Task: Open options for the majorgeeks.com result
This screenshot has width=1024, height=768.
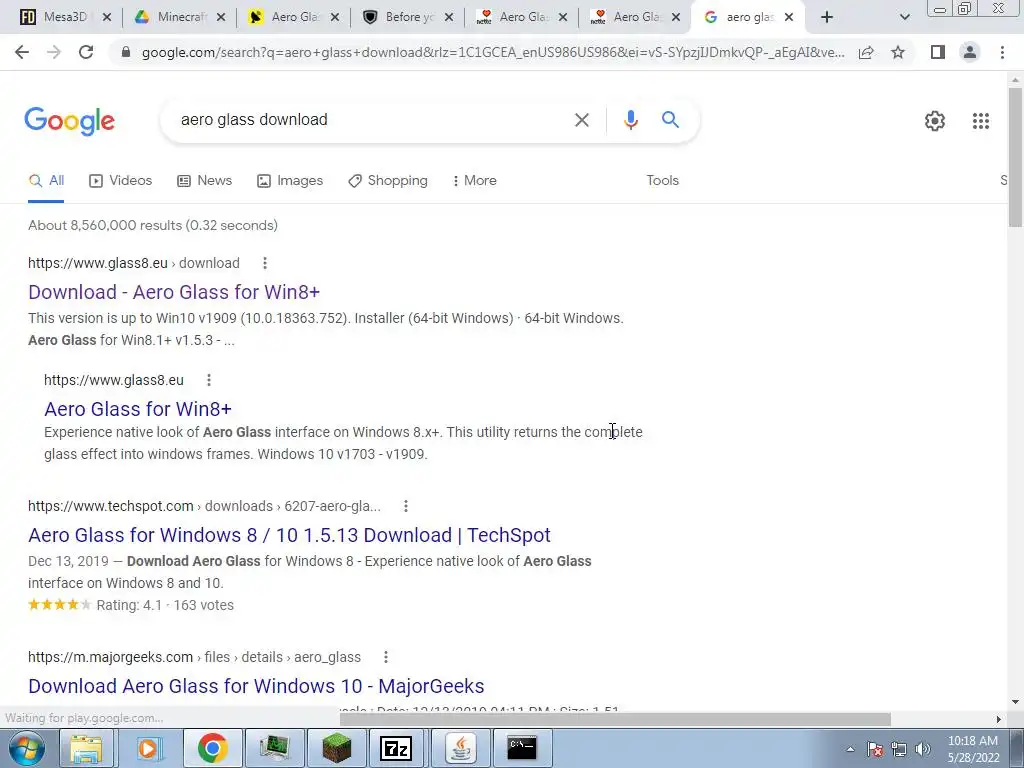Action: [385, 657]
